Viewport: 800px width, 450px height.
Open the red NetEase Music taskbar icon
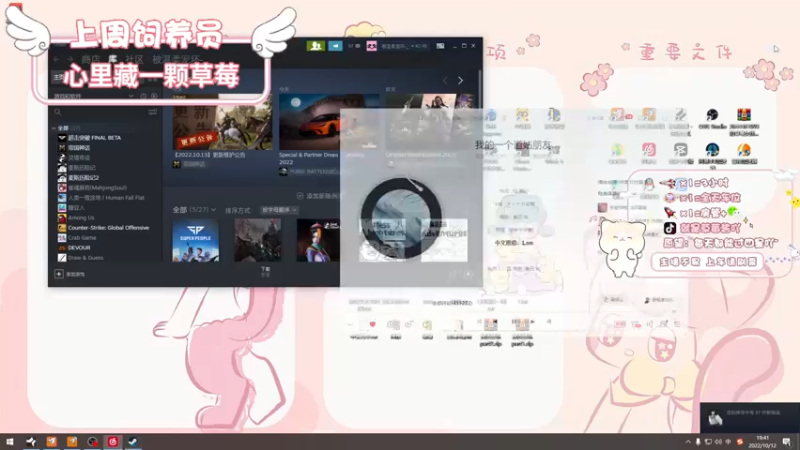click(x=113, y=442)
